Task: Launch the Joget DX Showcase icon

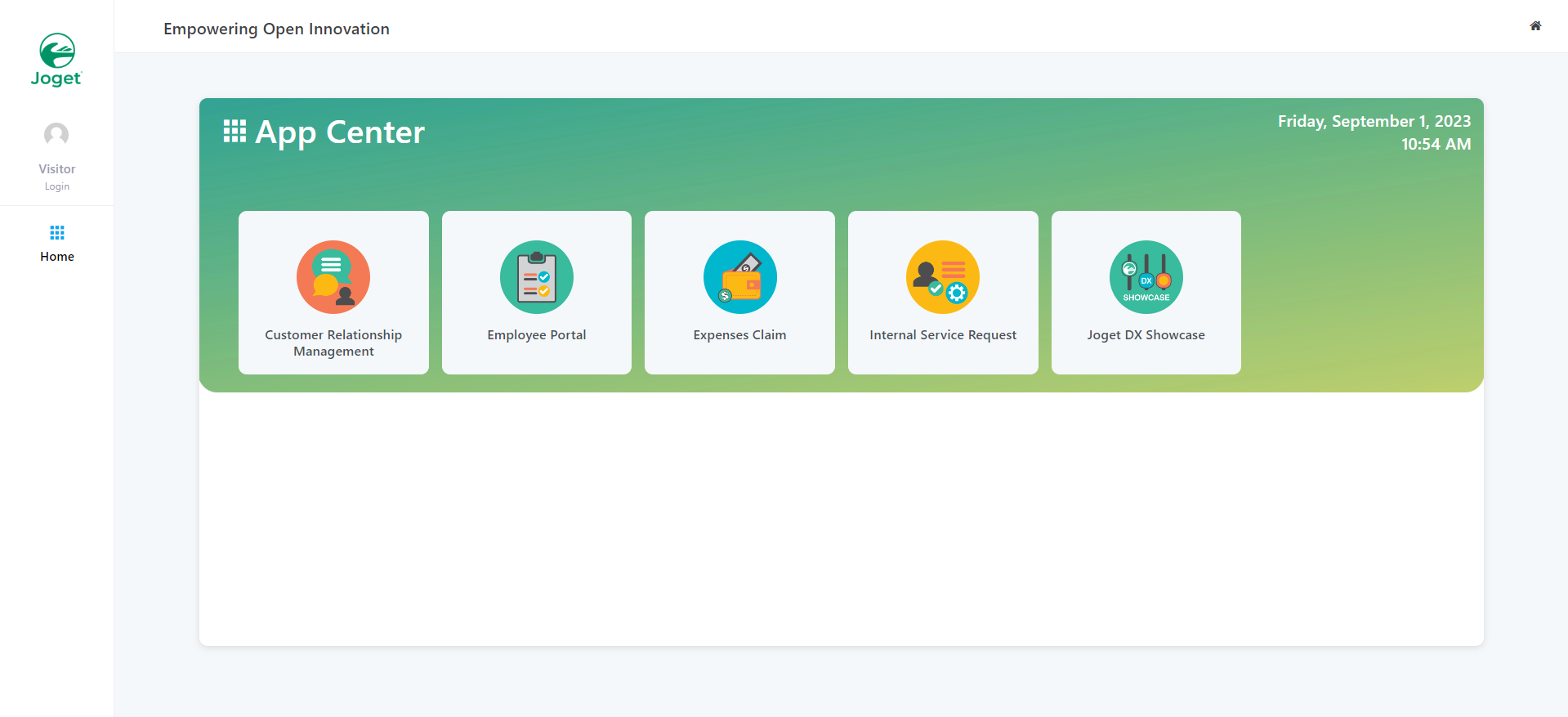Action: tap(1146, 277)
